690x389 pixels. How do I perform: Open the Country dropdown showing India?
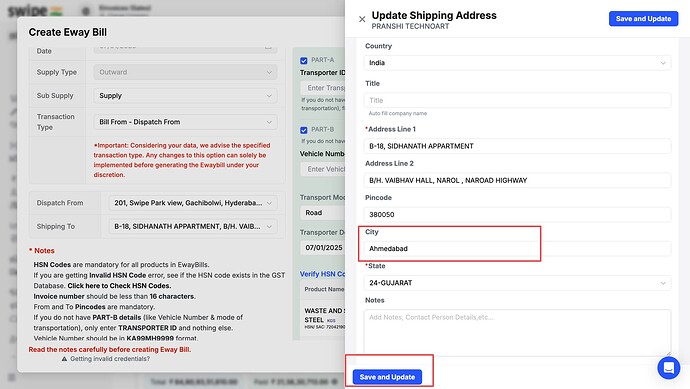(x=517, y=63)
